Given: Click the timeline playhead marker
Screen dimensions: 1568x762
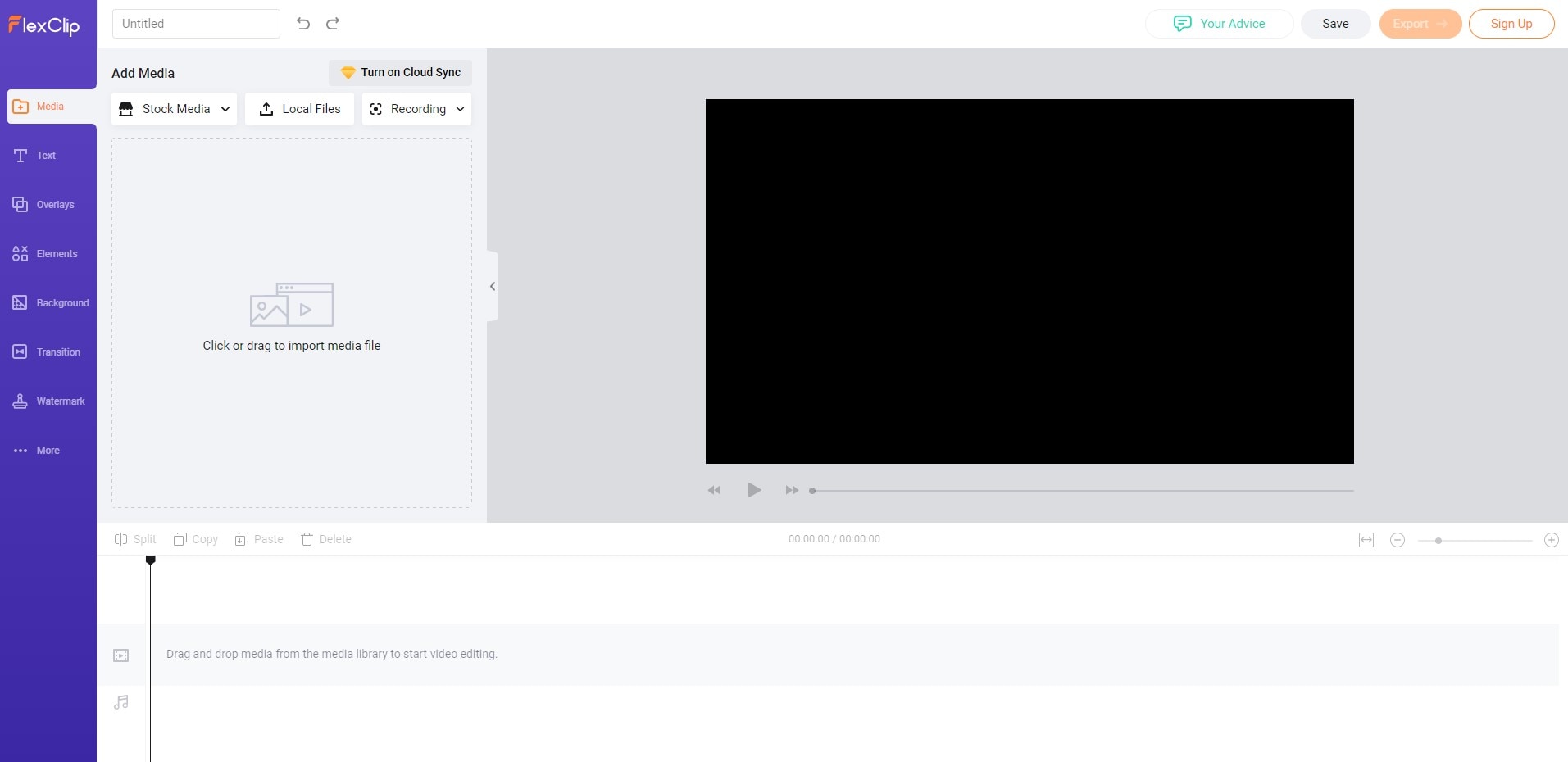Looking at the screenshot, I should 151,560.
